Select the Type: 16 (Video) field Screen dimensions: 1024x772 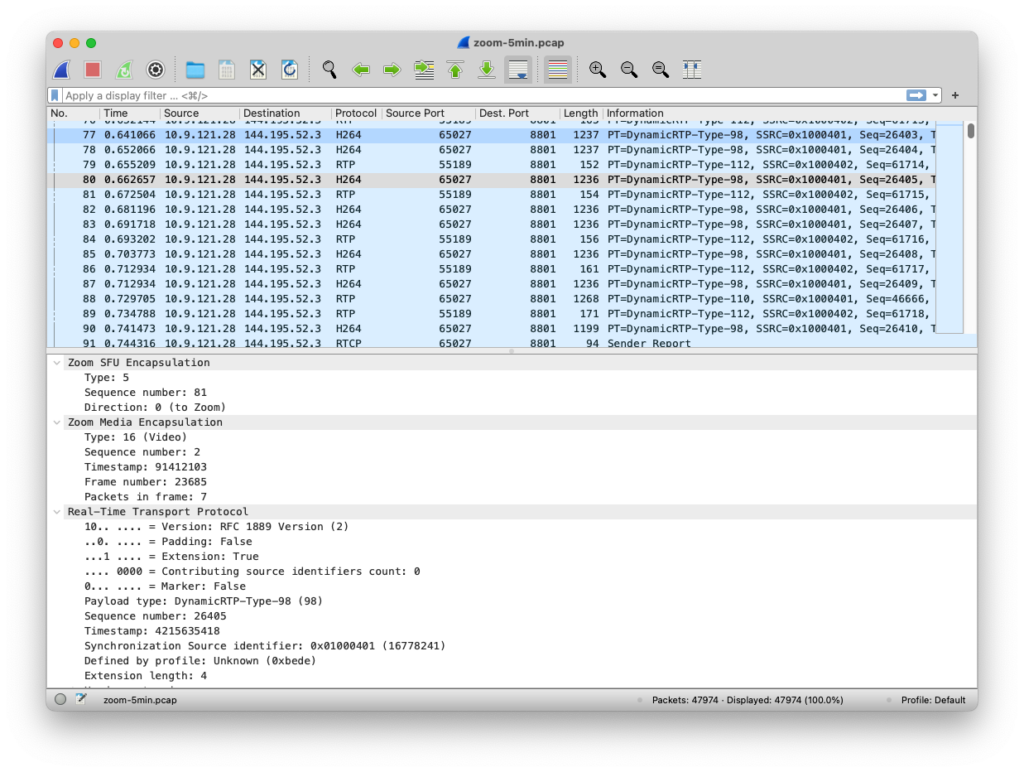(x=135, y=437)
